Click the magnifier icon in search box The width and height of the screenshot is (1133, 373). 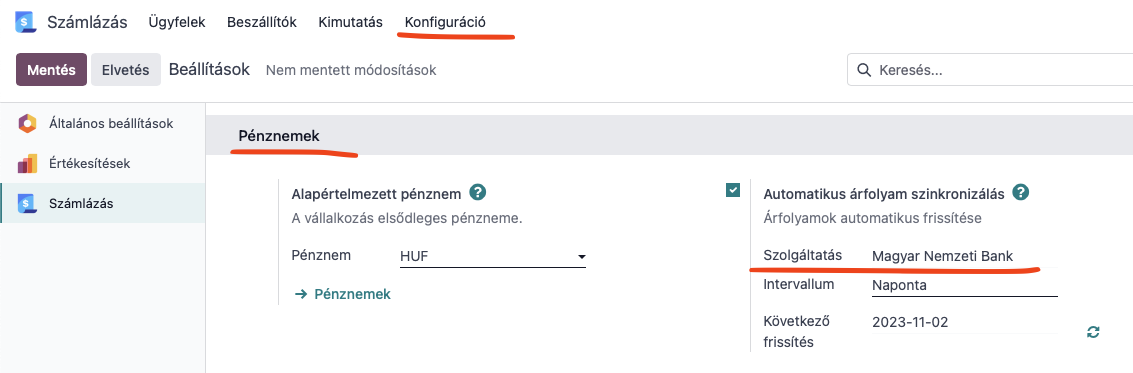pyautogui.click(x=863, y=70)
